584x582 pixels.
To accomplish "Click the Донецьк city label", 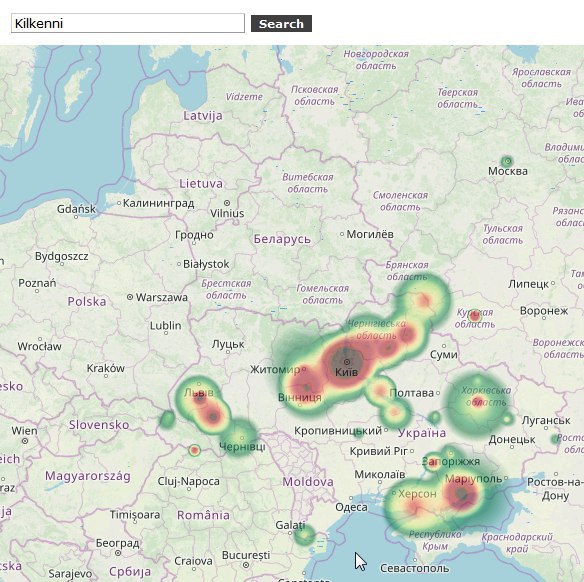I will 512,440.
